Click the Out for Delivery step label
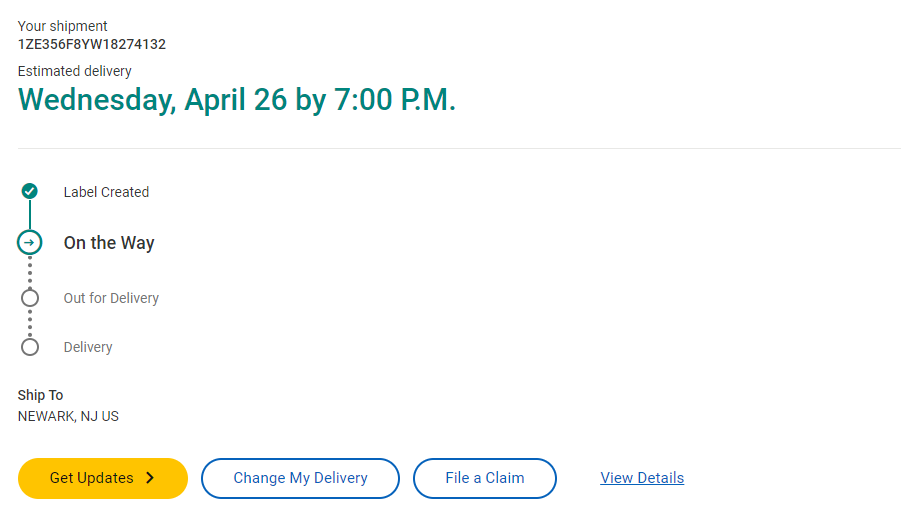 [x=111, y=298]
